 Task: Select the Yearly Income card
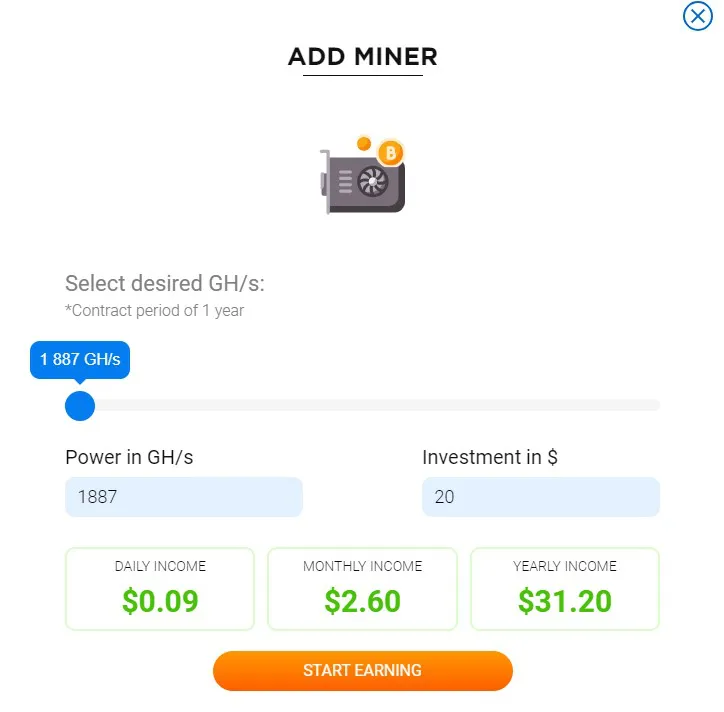tap(565, 589)
